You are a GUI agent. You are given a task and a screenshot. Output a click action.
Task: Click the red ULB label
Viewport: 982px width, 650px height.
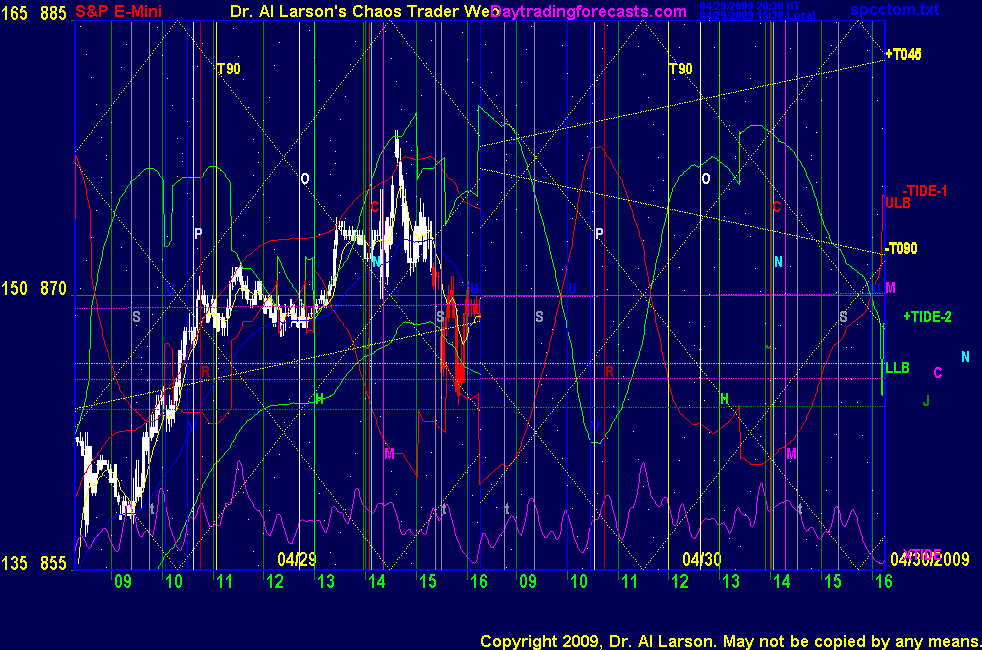pos(897,203)
